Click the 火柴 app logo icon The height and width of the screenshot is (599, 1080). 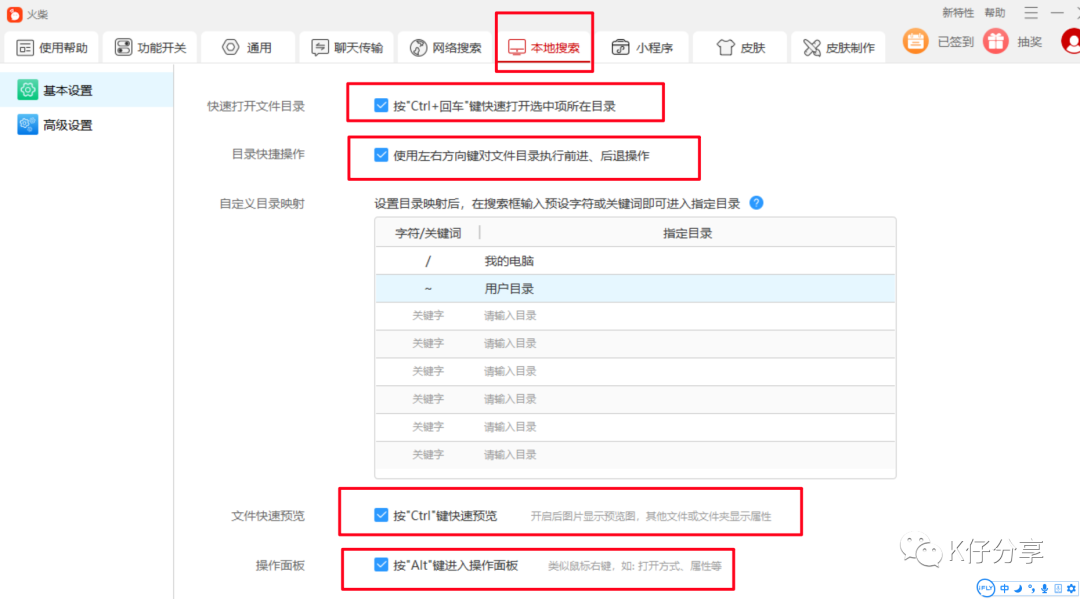point(14,14)
